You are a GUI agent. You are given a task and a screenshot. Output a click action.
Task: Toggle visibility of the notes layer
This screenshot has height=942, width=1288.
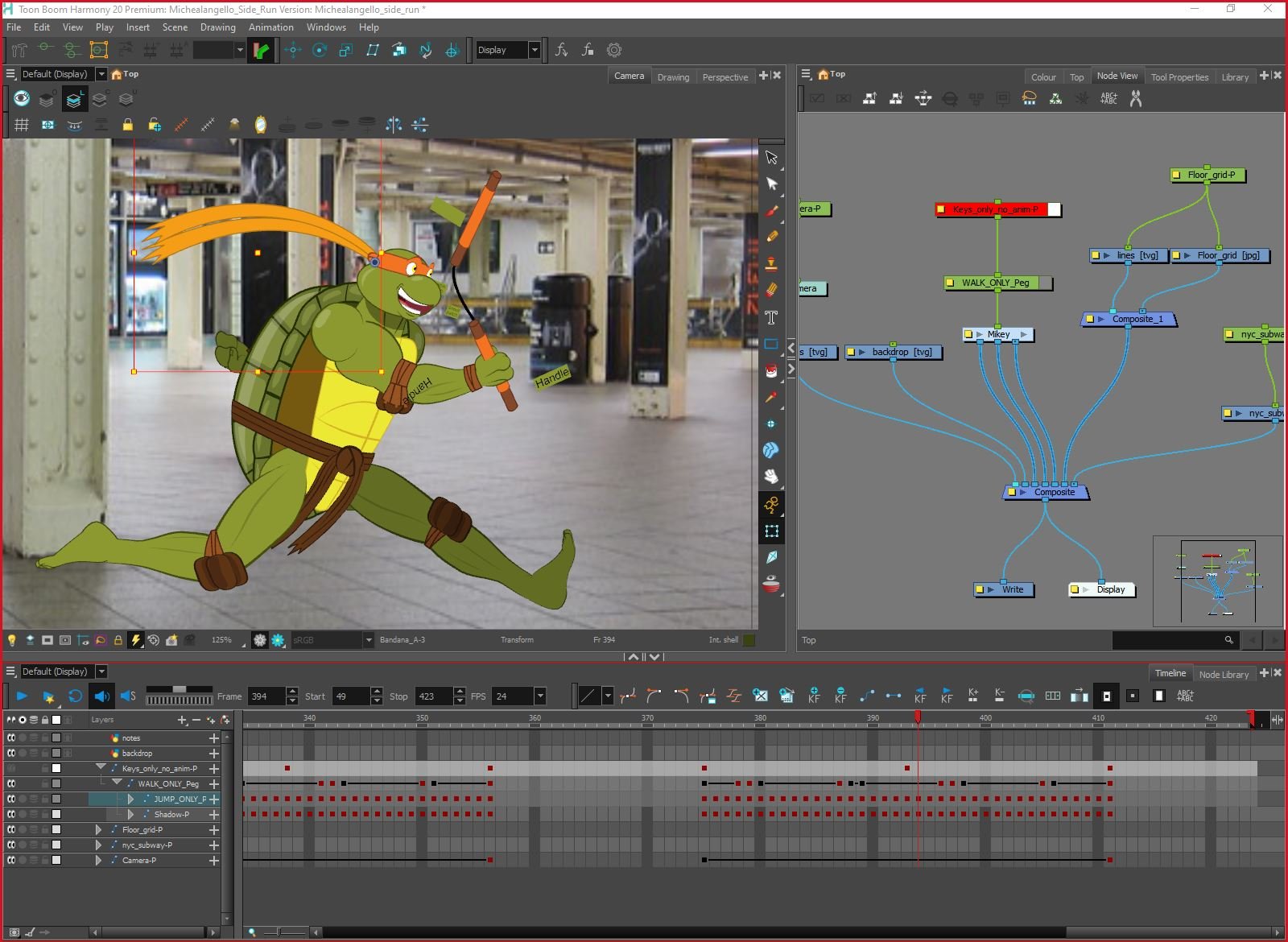11,737
